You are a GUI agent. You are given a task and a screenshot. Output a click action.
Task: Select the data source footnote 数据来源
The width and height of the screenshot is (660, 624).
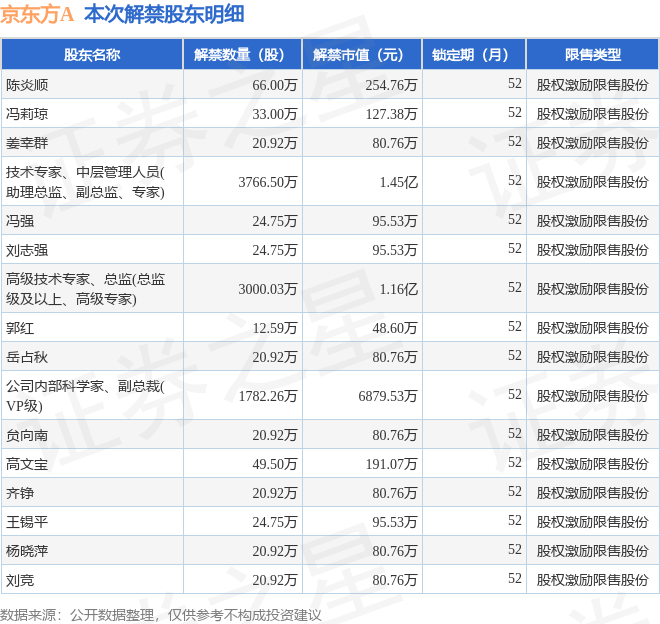tap(160, 615)
